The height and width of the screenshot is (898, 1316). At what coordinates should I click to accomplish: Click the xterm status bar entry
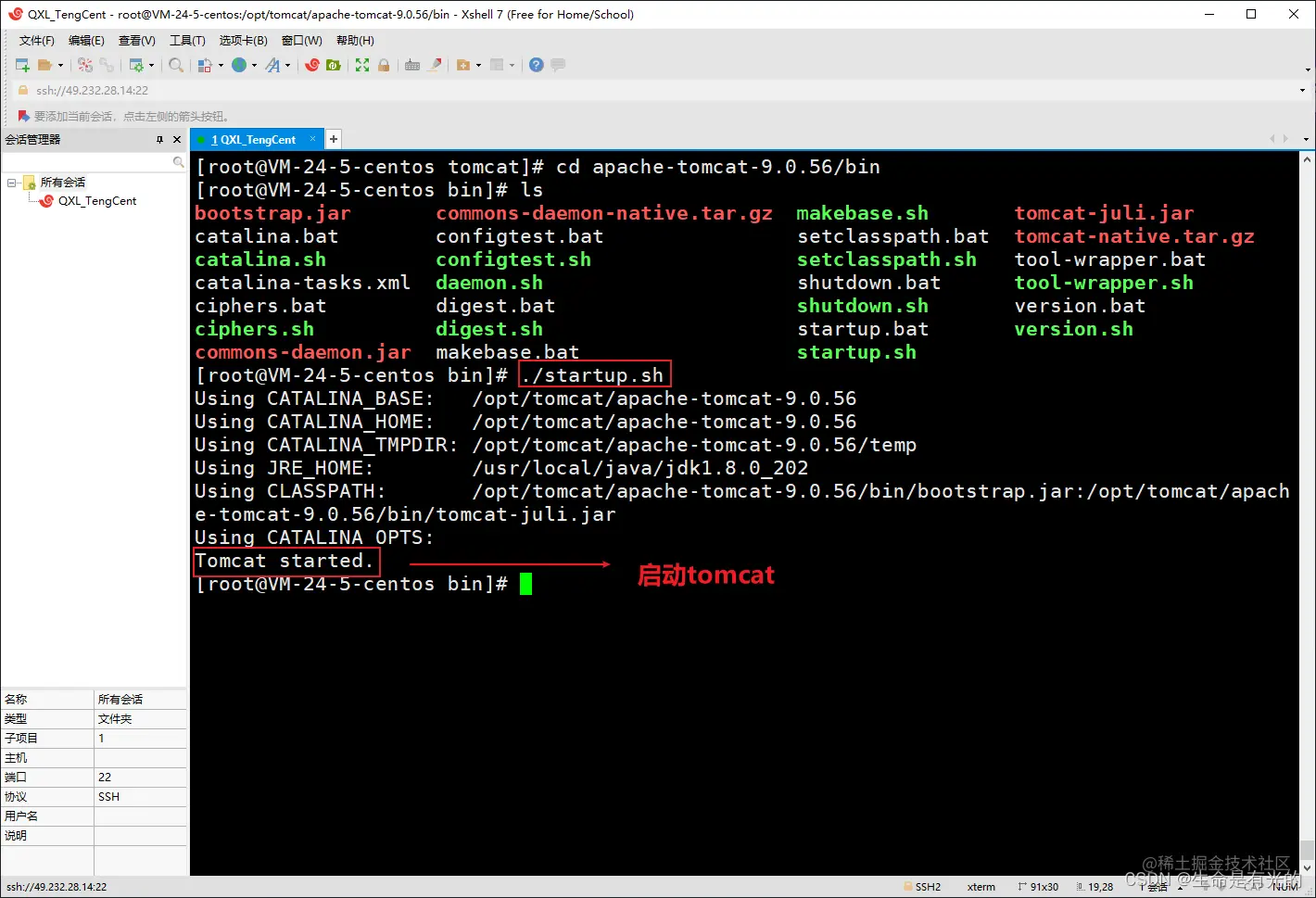(981, 887)
